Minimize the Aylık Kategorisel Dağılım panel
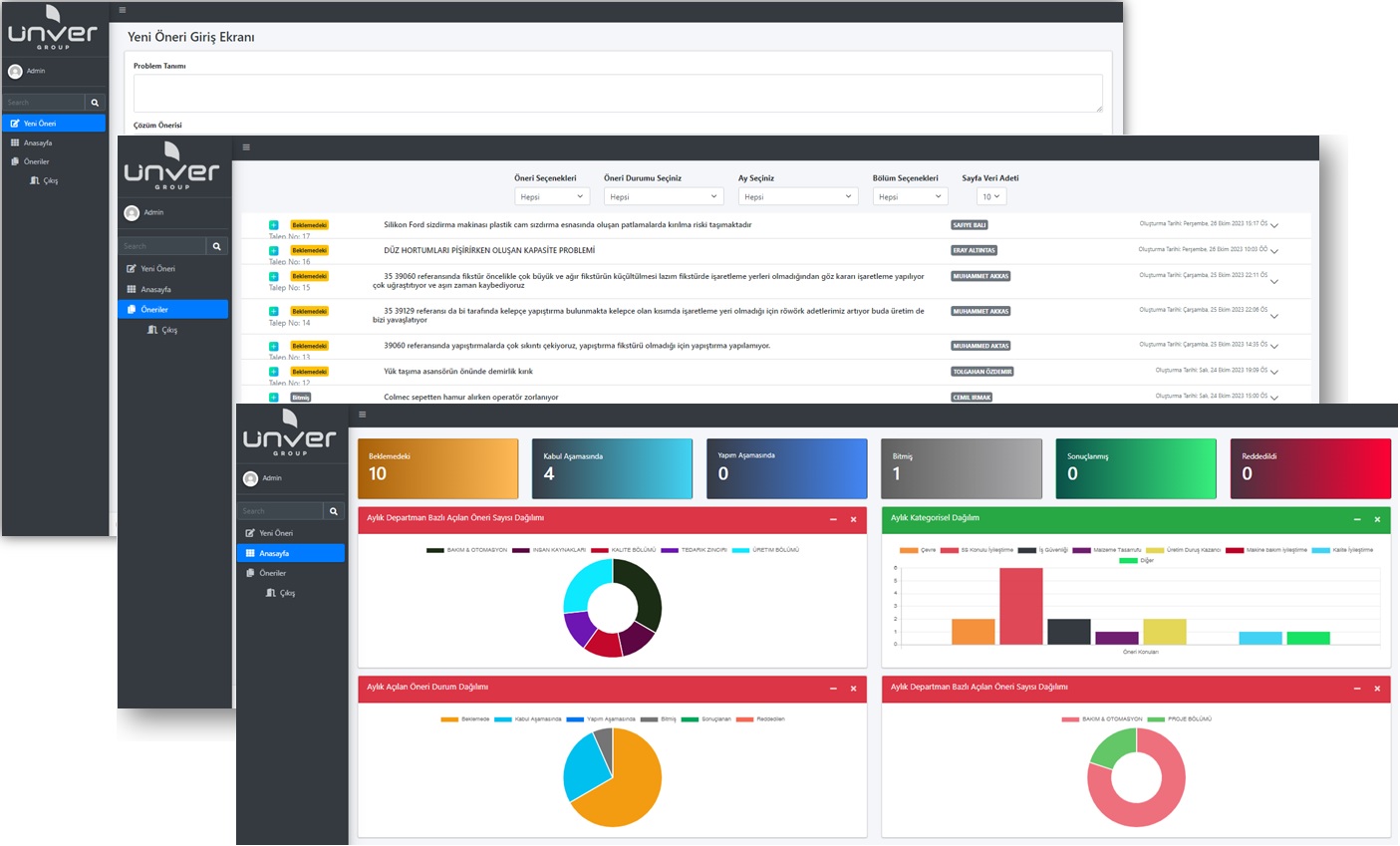 [x=1356, y=519]
